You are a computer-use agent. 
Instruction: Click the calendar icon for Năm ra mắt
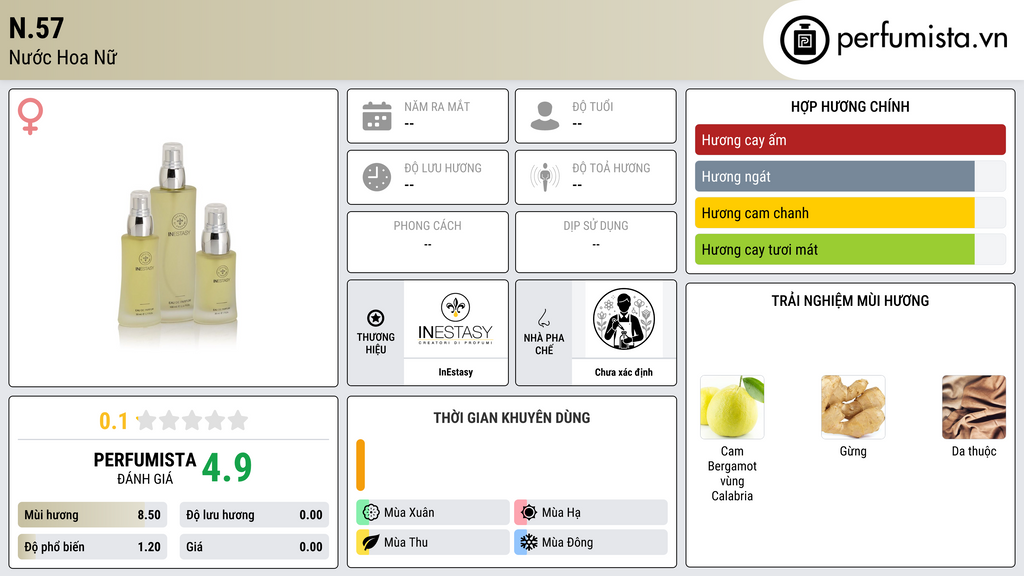[x=377, y=116]
